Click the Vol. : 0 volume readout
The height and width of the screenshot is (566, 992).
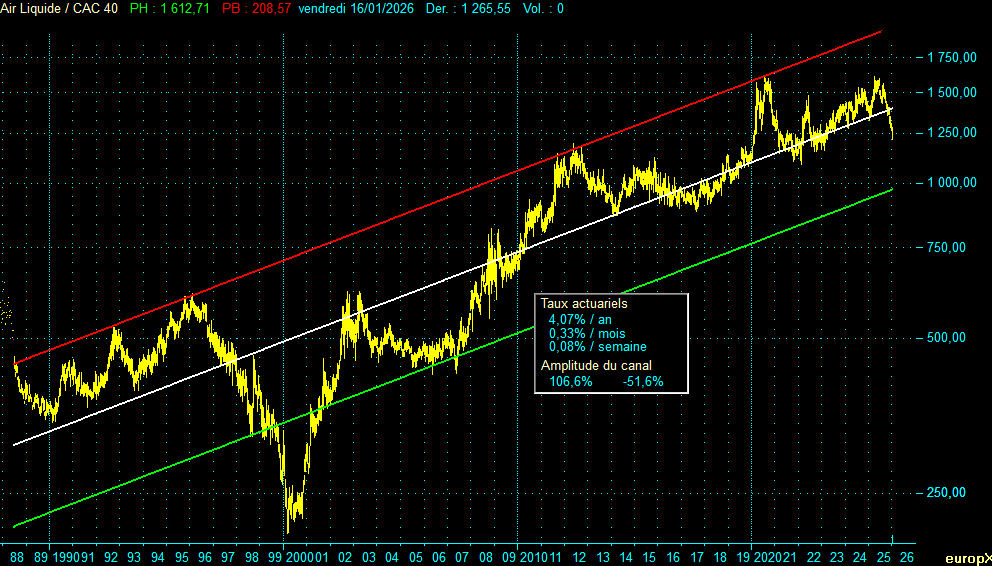543,8
